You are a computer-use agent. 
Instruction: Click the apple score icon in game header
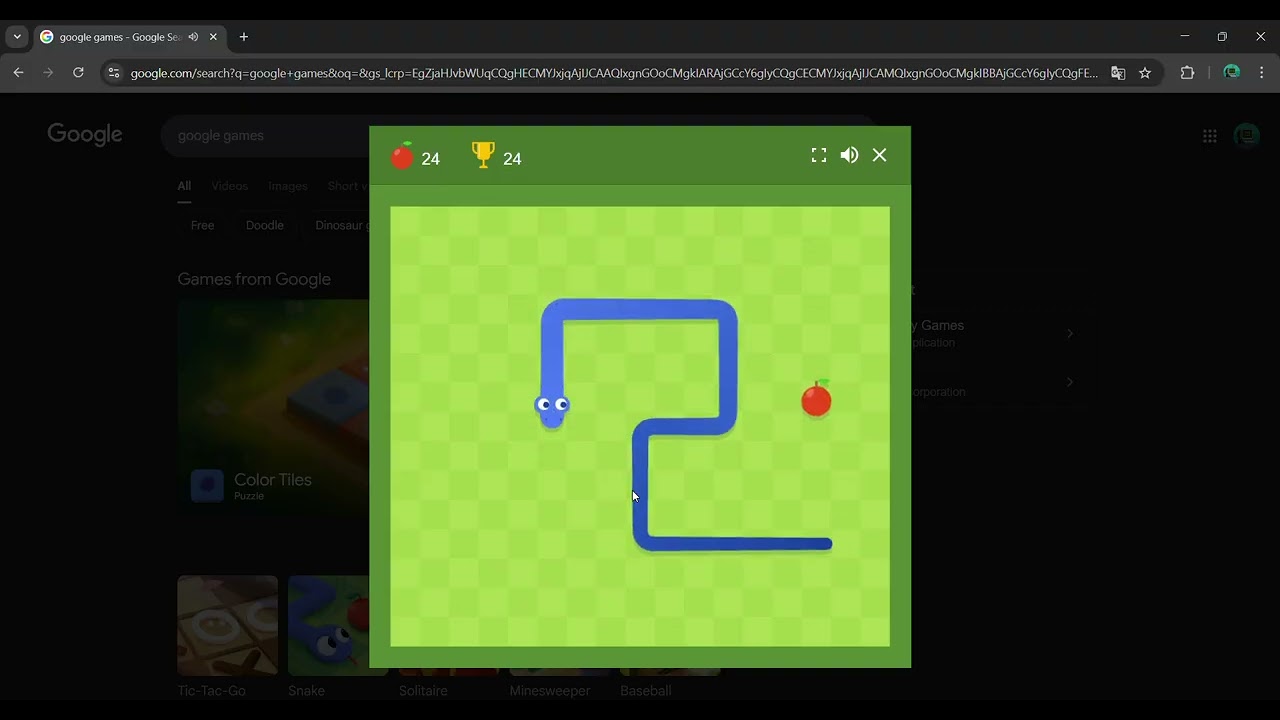[x=402, y=156]
